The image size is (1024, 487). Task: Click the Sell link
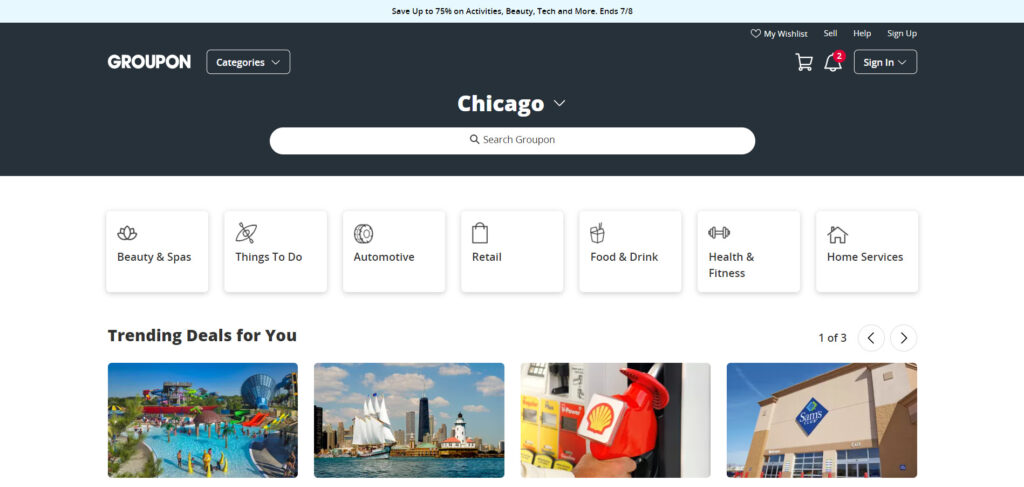pyautogui.click(x=830, y=34)
